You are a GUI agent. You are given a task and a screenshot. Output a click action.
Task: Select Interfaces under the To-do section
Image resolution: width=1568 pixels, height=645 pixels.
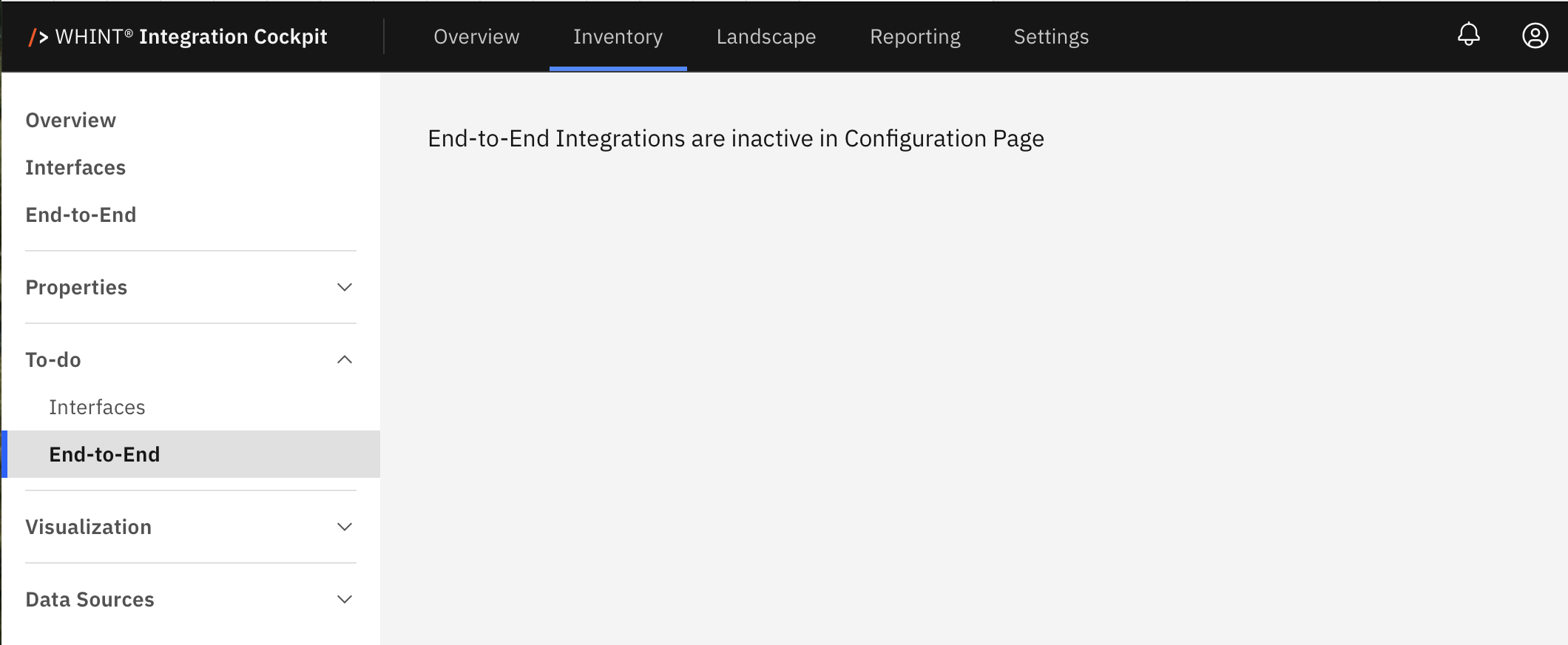pos(97,408)
